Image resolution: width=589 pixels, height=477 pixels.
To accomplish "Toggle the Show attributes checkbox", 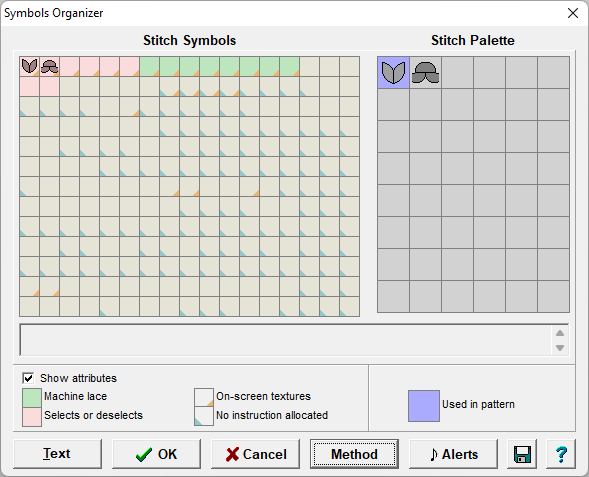I will [28, 378].
